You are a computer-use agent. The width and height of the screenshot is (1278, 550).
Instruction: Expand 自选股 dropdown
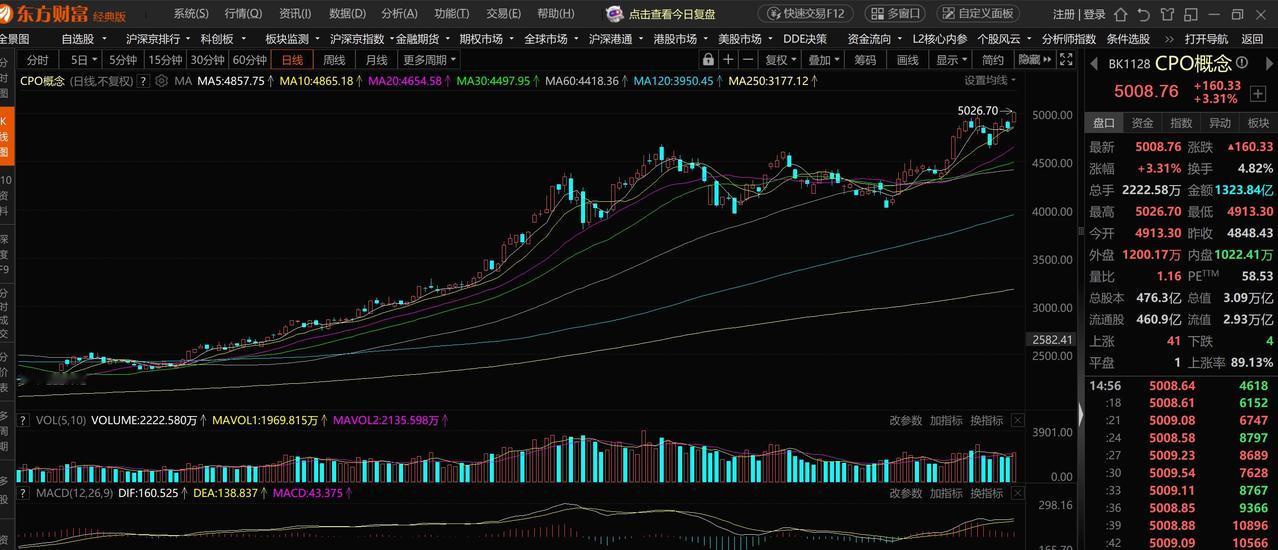tap(83, 39)
